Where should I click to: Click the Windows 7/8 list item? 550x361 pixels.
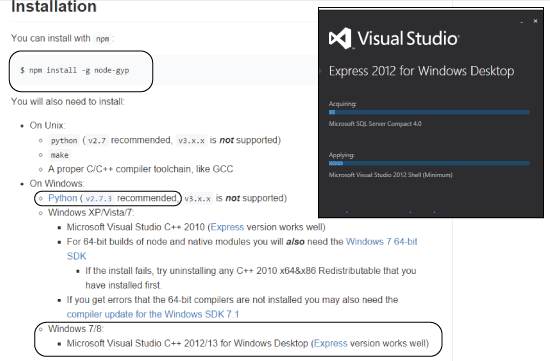pos(76,329)
